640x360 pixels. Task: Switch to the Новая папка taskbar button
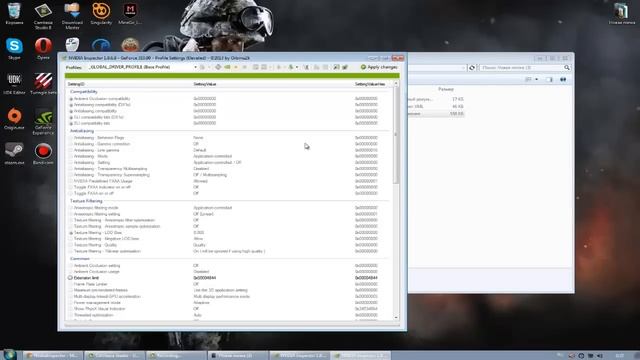pyautogui.click(x=238, y=356)
